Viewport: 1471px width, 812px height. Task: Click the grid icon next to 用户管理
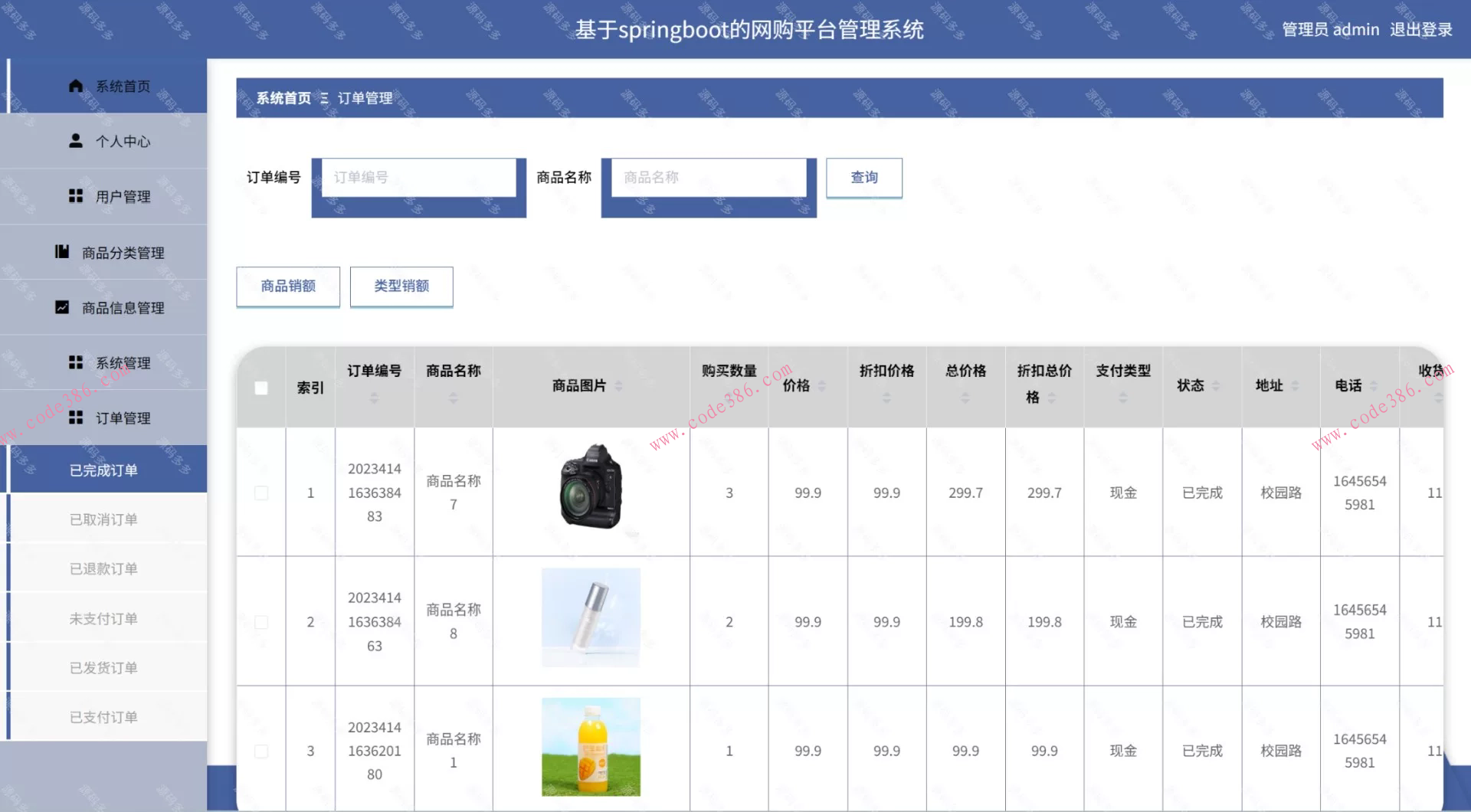coord(75,195)
